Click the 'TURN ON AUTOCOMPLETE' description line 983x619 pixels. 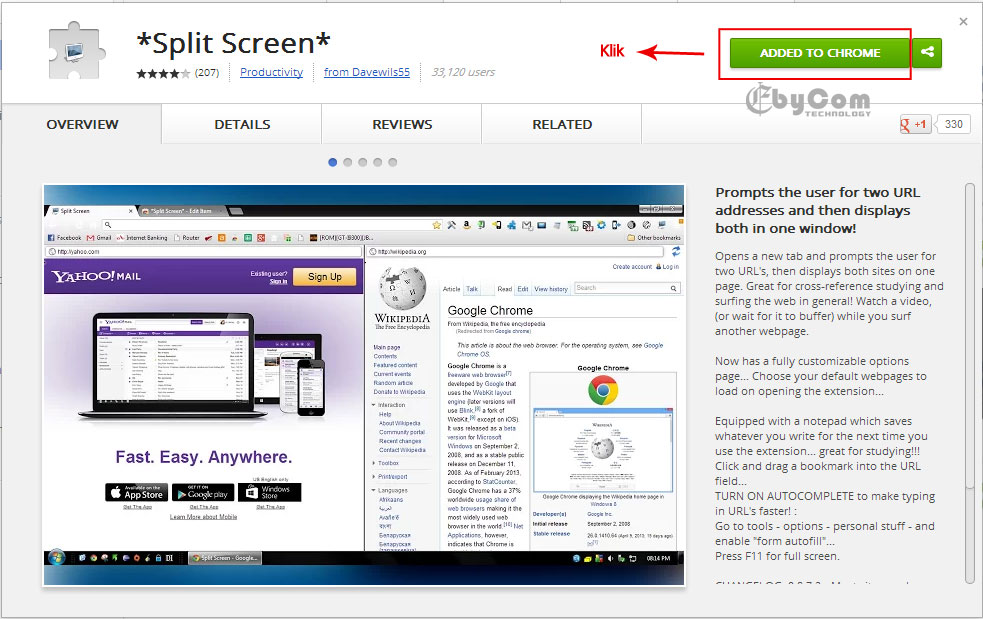point(824,504)
